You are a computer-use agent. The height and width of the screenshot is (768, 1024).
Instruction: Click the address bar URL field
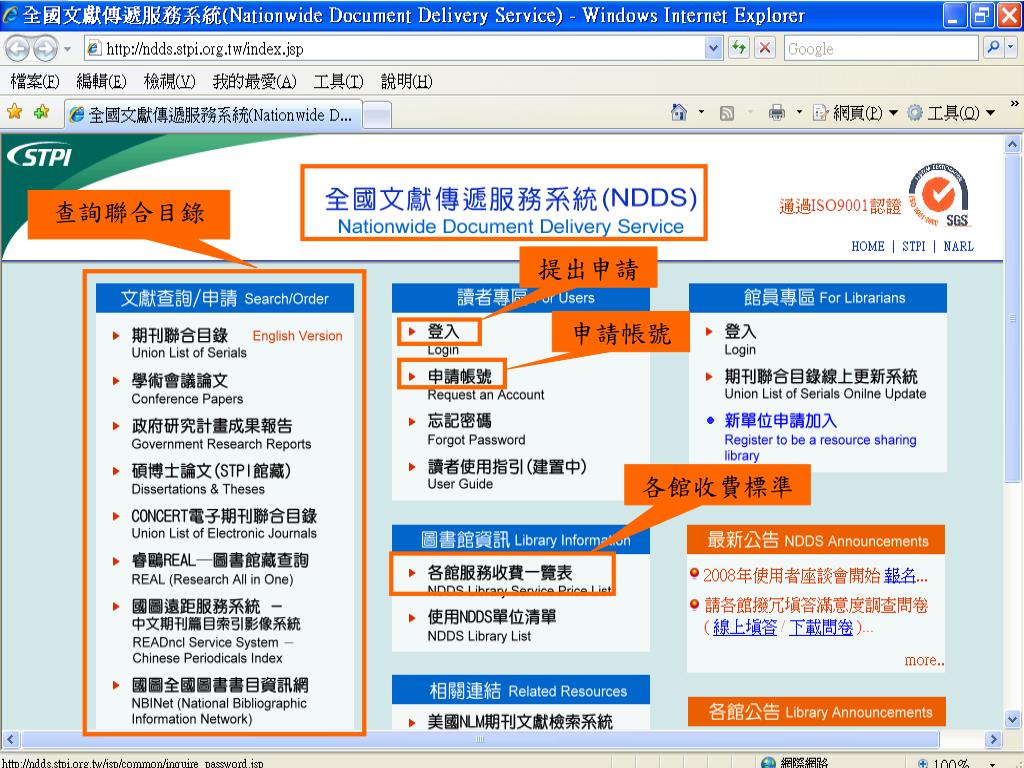tap(394, 48)
